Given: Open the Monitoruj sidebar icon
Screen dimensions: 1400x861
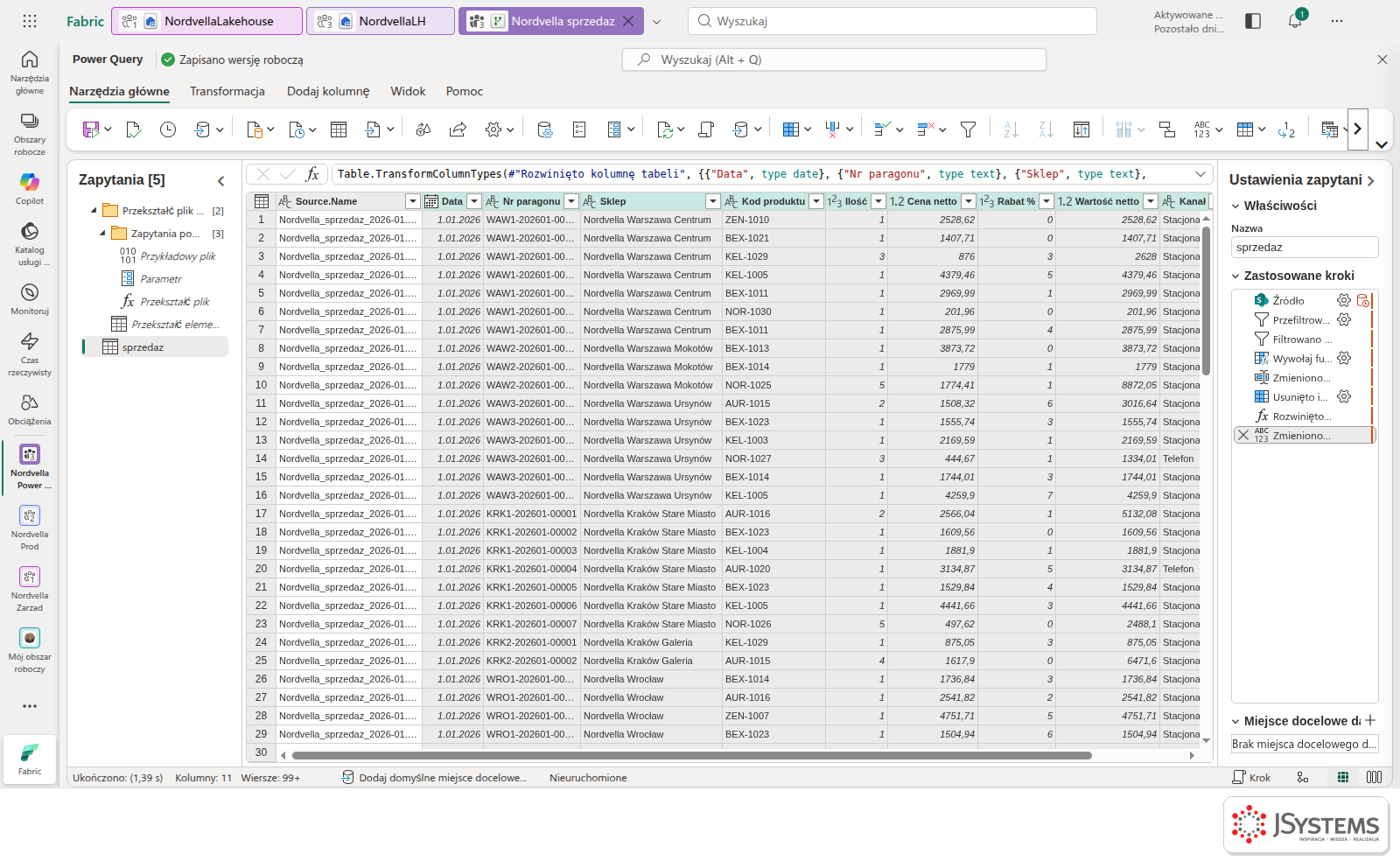Looking at the screenshot, I should (x=30, y=298).
